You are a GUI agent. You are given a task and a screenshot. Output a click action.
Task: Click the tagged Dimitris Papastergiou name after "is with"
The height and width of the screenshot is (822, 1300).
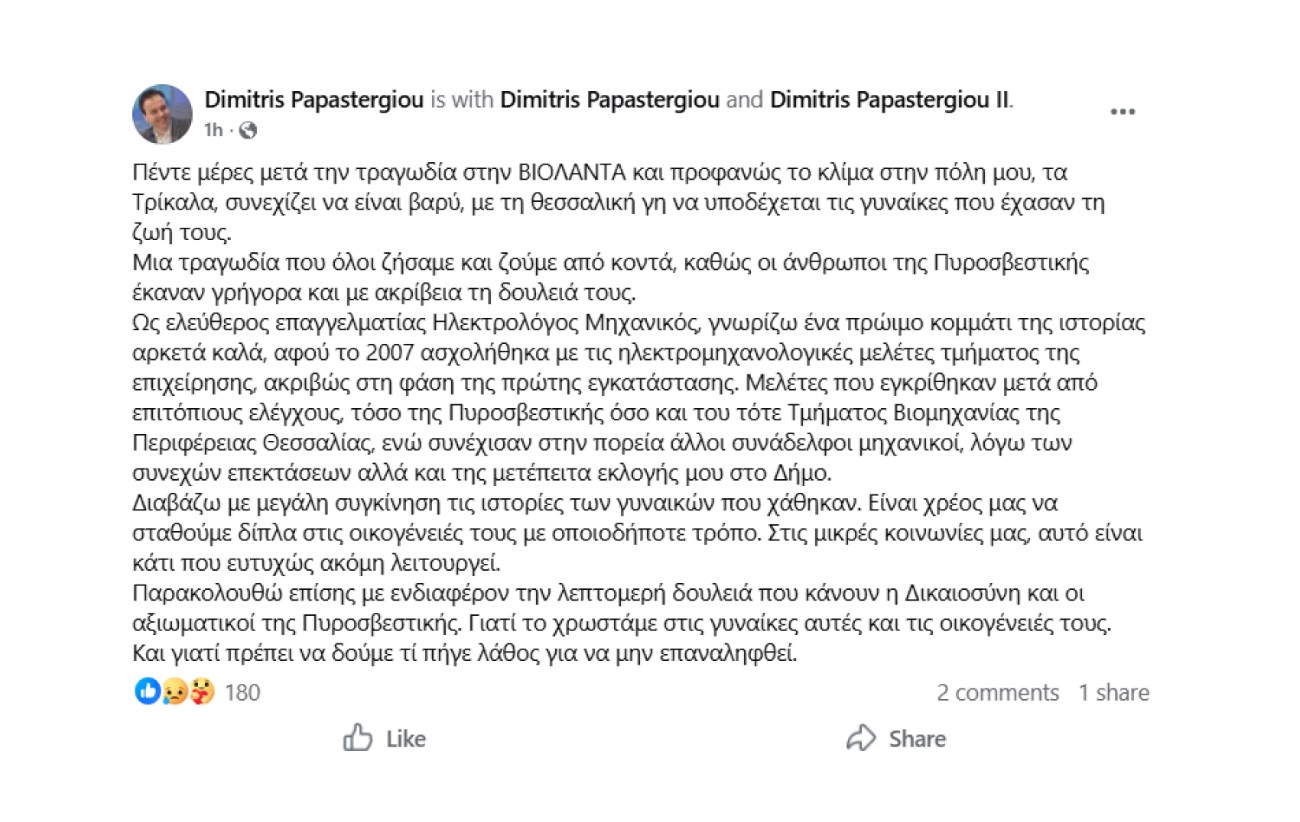609,99
